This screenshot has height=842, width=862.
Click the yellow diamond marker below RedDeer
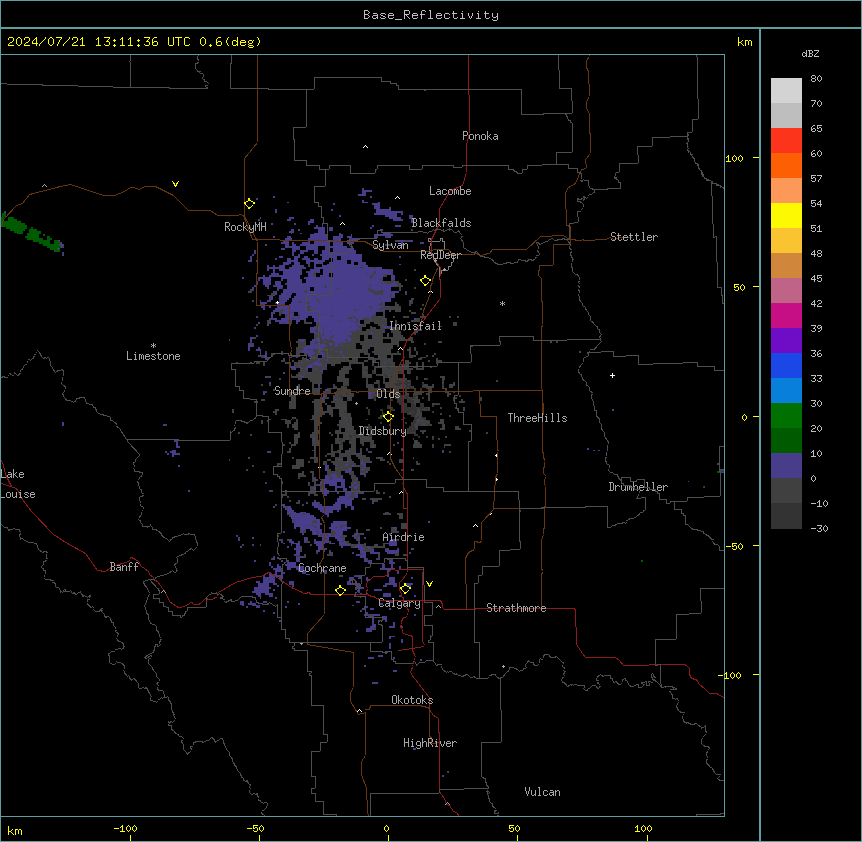[x=426, y=281]
